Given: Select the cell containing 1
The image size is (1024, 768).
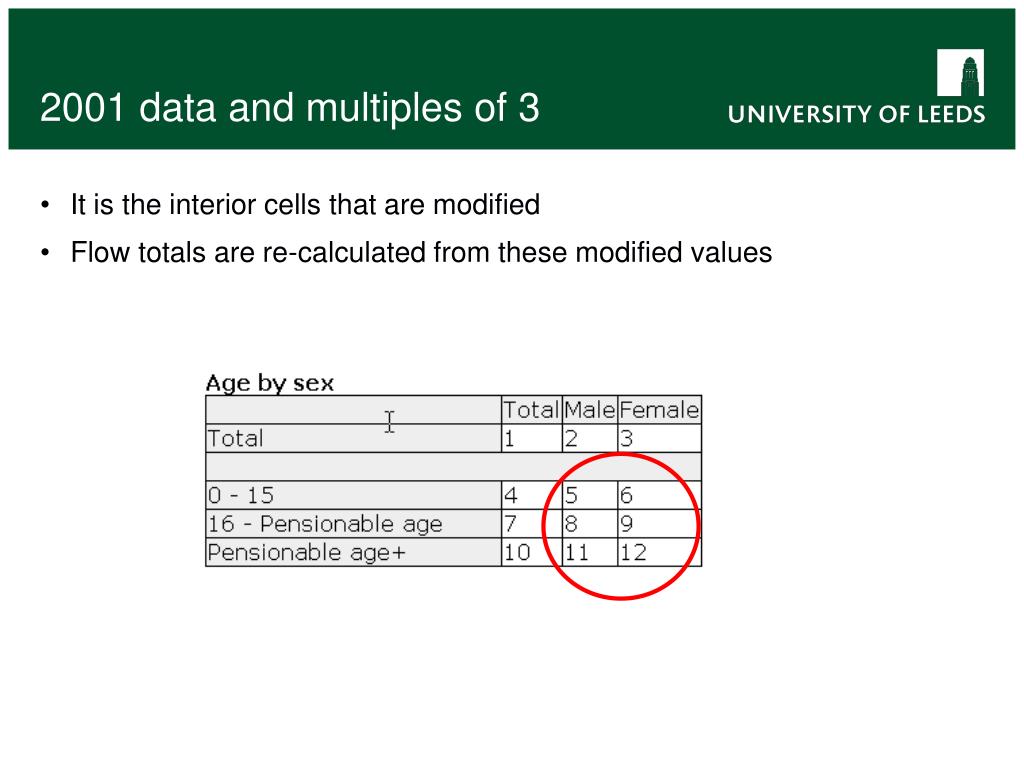Looking at the screenshot, I should pyautogui.click(x=532, y=438).
